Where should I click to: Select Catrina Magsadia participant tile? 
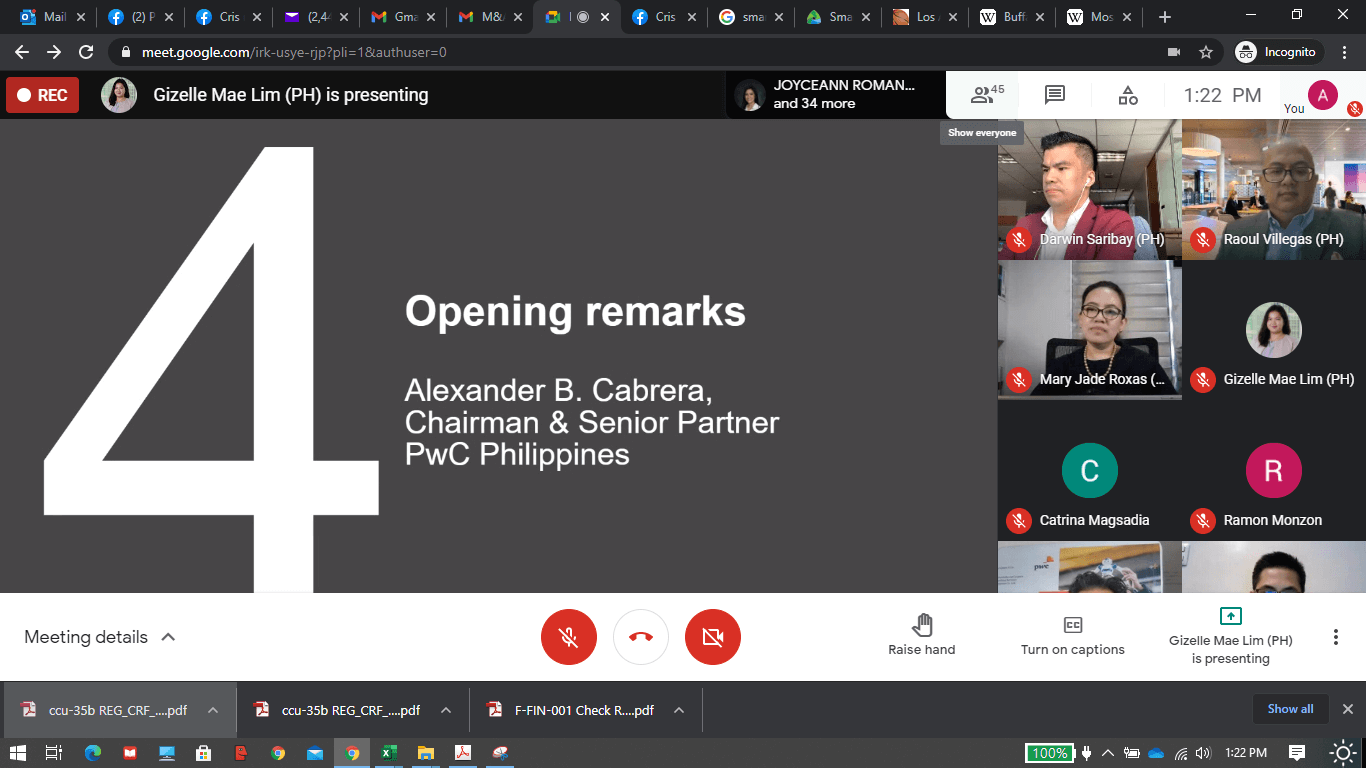(x=1089, y=470)
